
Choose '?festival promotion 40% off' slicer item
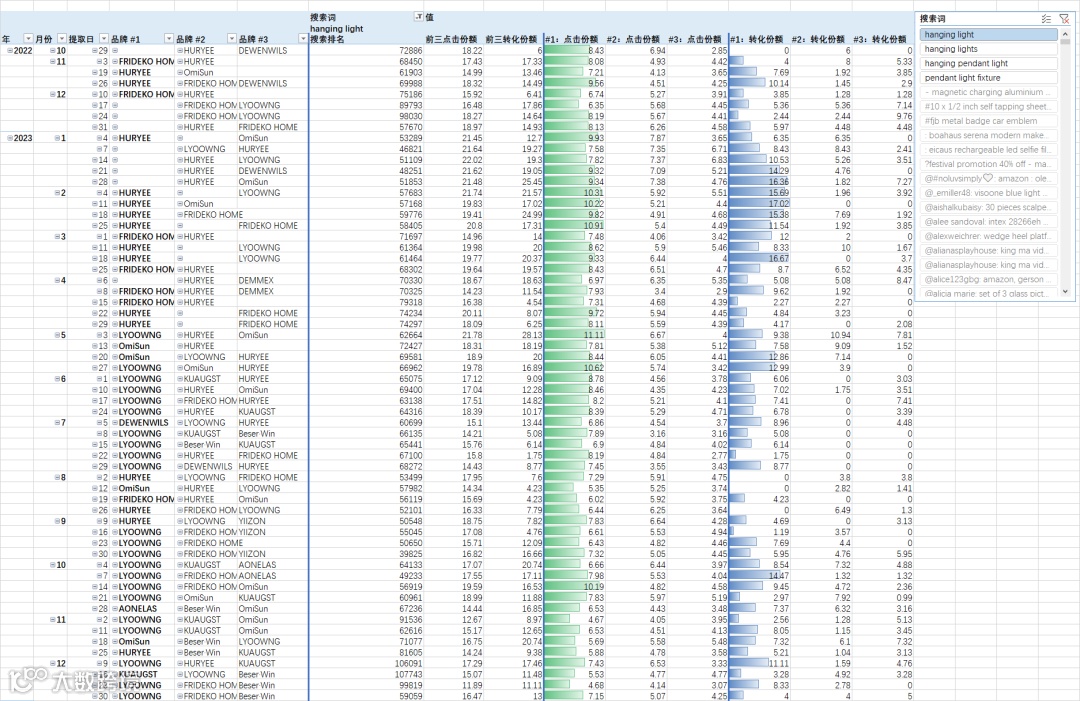[988, 164]
